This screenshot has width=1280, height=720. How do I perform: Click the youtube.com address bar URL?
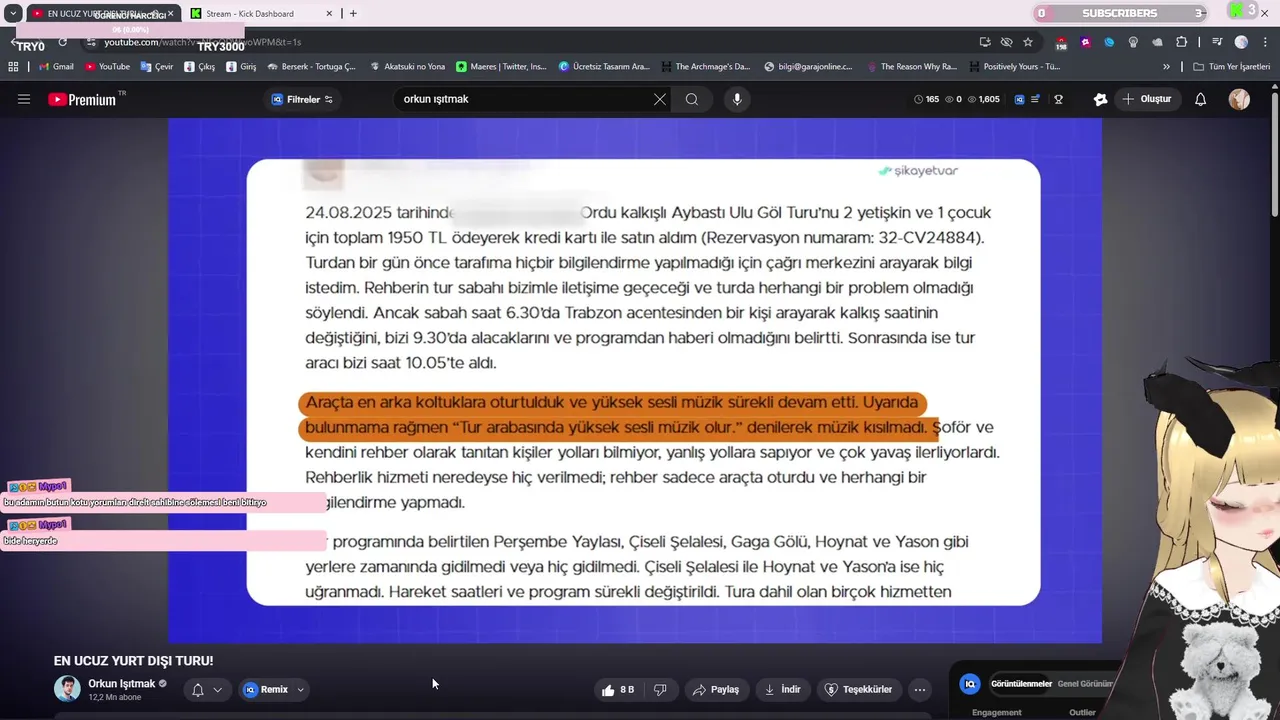[x=202, y=42]
